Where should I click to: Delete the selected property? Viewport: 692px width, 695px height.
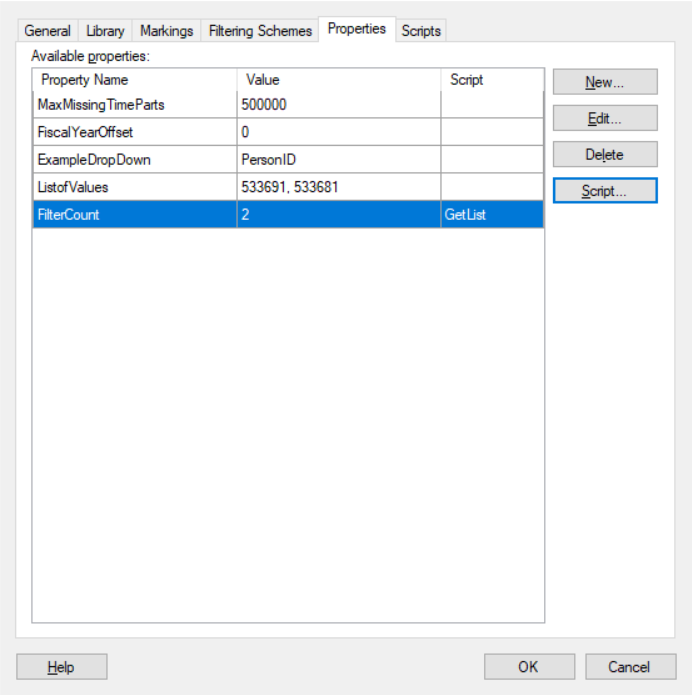pyautogui.click(x=605, y=155)
